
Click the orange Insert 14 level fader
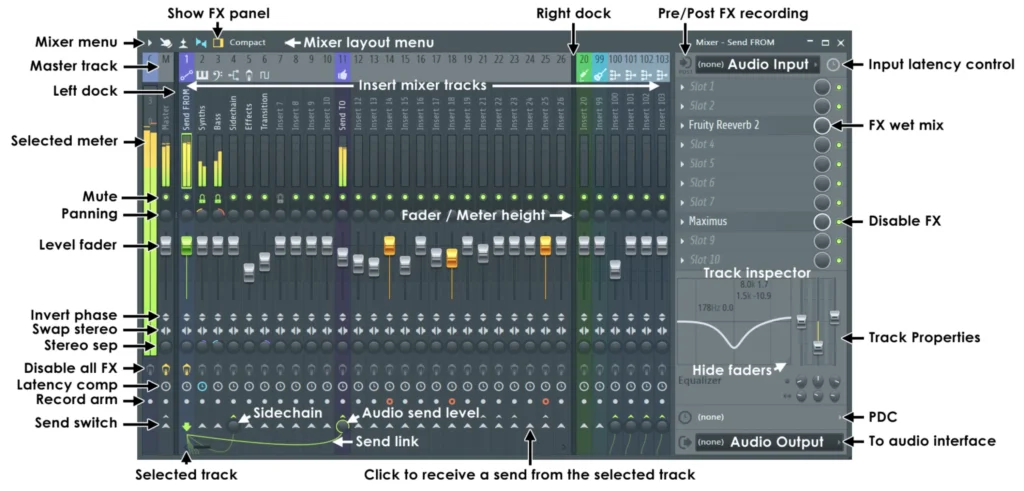390,246
